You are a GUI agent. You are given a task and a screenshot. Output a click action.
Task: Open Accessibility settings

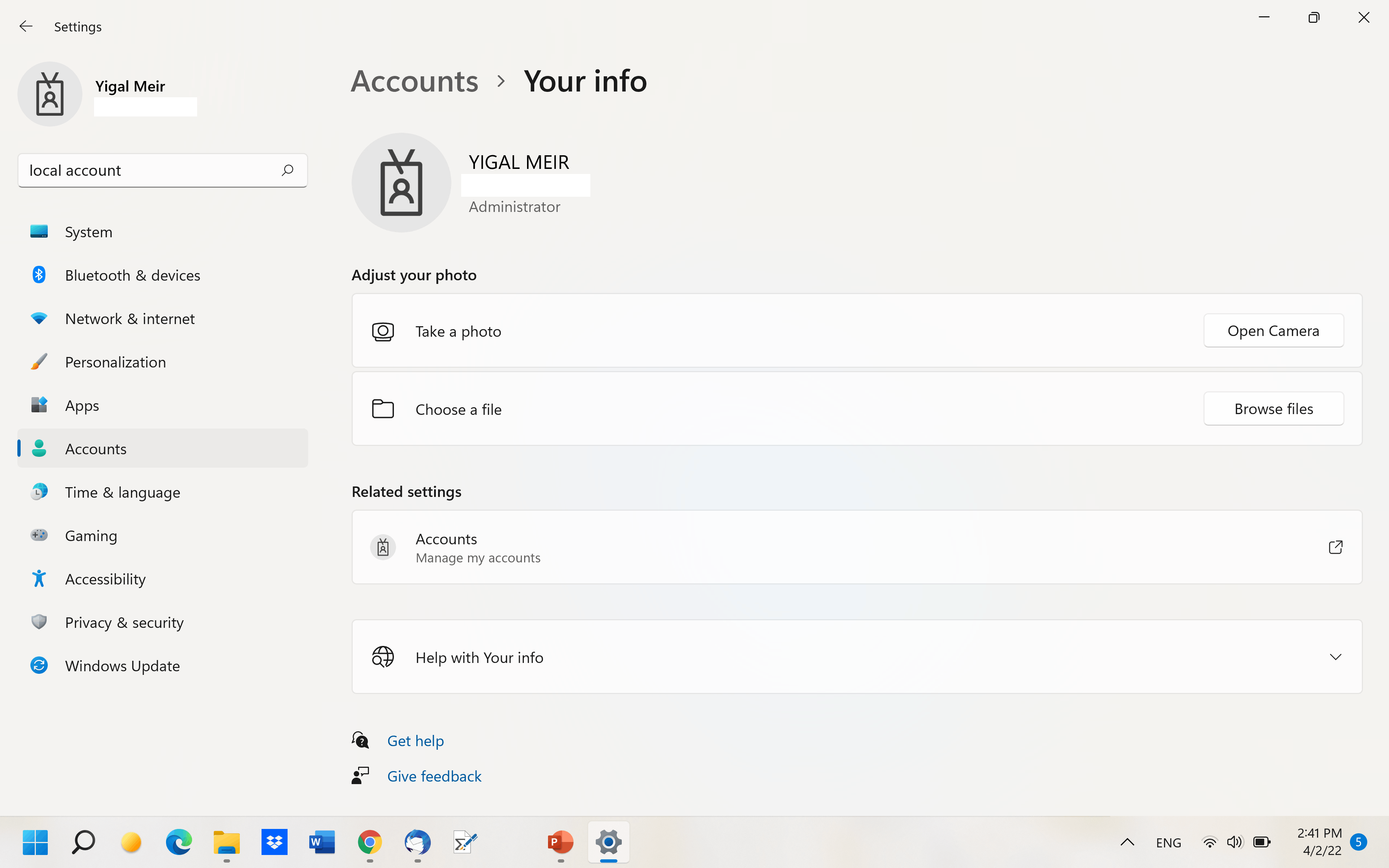[162, 579]
